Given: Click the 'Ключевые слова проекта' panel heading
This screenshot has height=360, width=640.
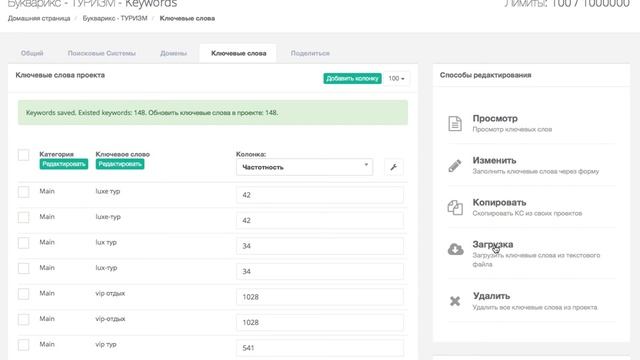Looking at the screenshot, I should 60,75.
